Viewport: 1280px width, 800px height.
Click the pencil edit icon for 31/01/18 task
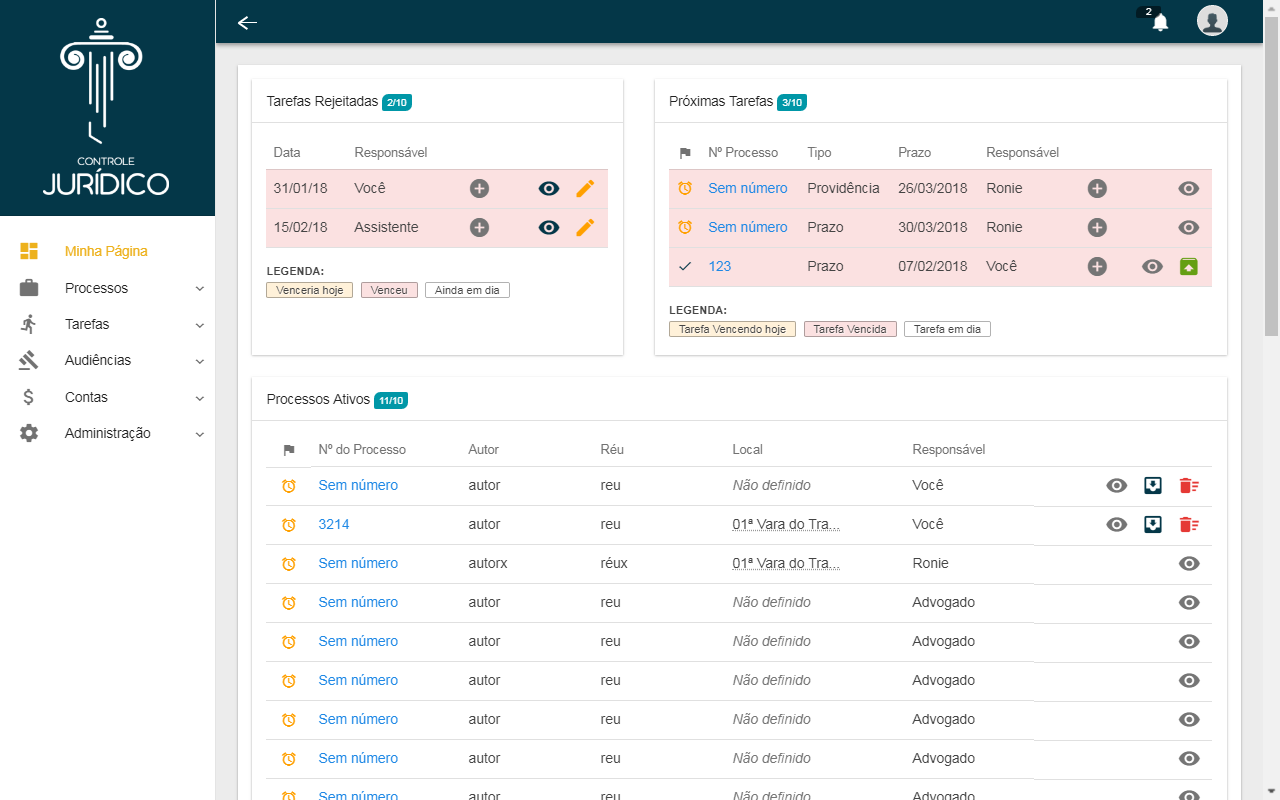pyautogui.click(x=585, y=188)
